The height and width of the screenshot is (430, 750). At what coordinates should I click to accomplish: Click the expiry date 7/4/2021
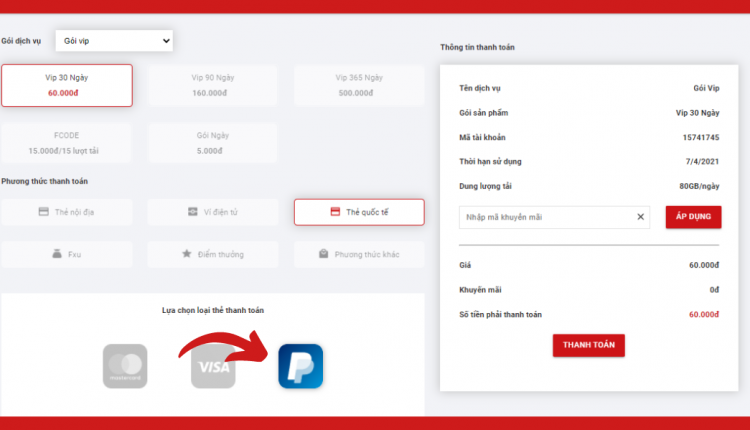click(x=702, y=162)
